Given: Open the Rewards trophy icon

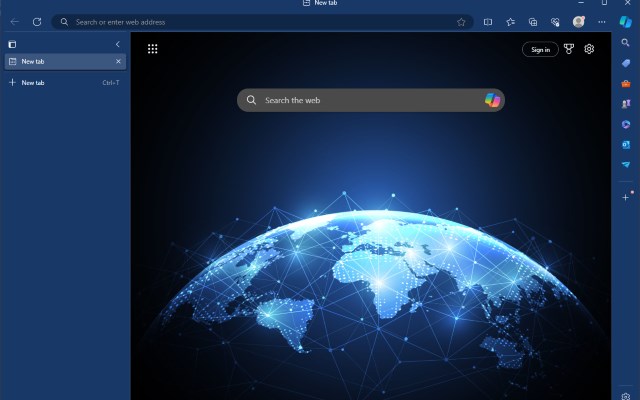Looking at the screenshot, I should click(x=569, y=49).
